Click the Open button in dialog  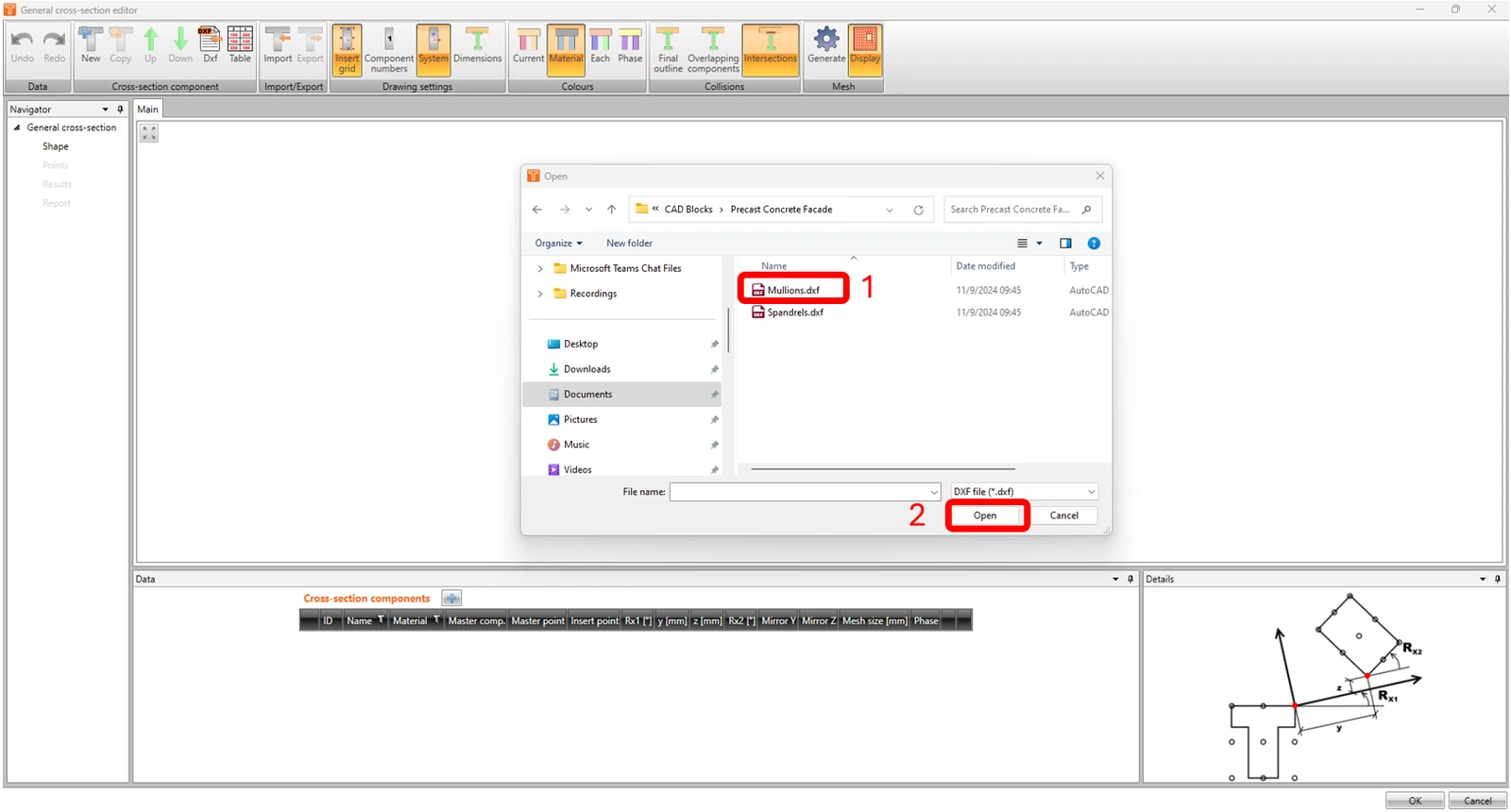[x=985, y=516]
